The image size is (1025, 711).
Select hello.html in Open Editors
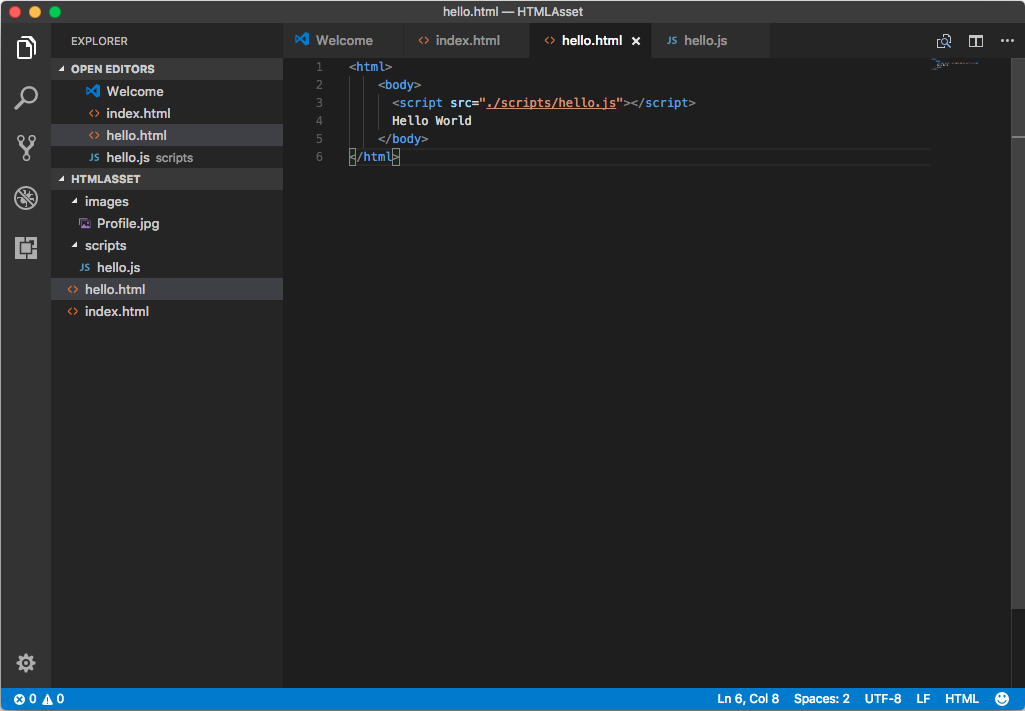tap(167, 135)
